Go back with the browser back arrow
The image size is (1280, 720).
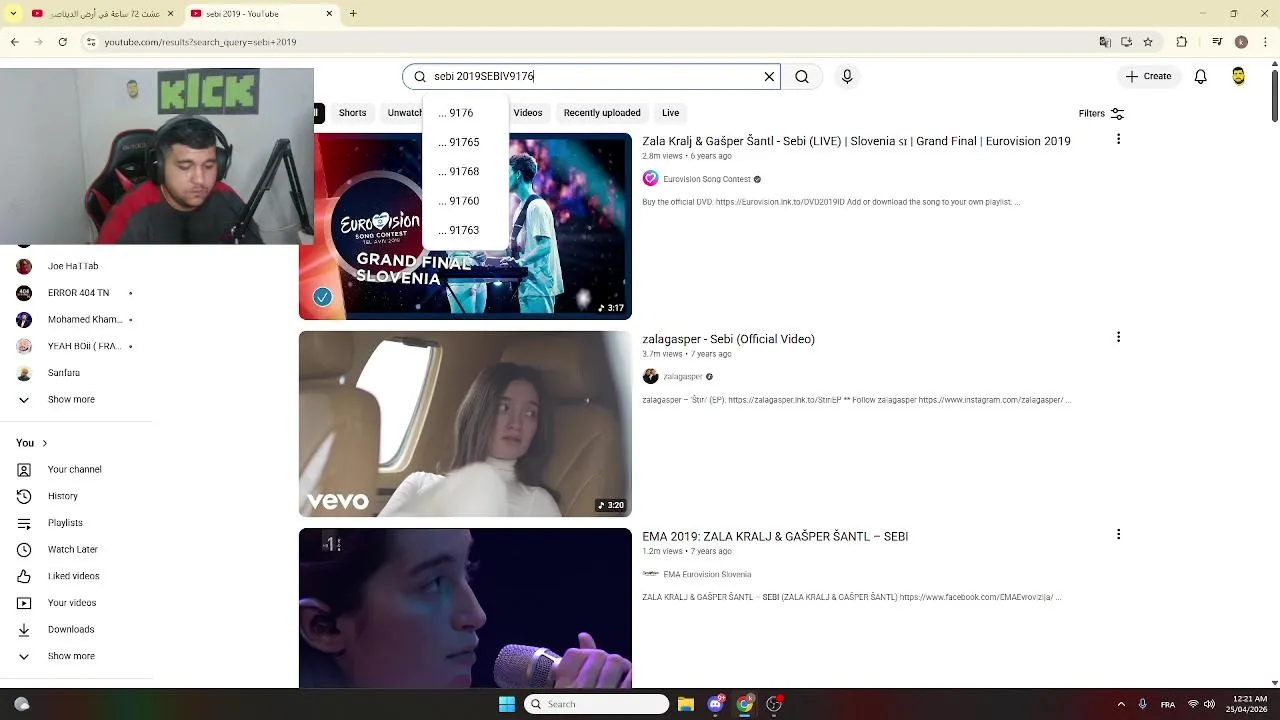[14, 42]
